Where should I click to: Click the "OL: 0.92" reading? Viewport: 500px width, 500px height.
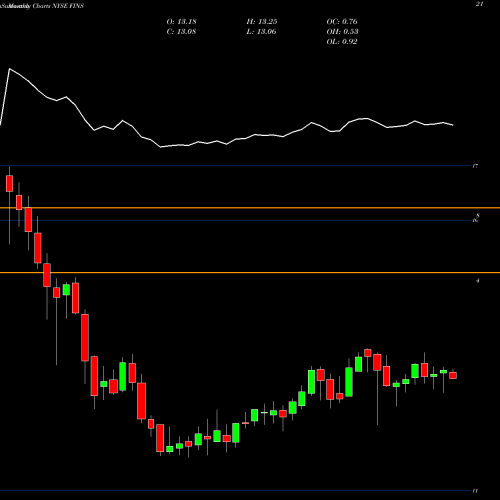tap(342, 42)
